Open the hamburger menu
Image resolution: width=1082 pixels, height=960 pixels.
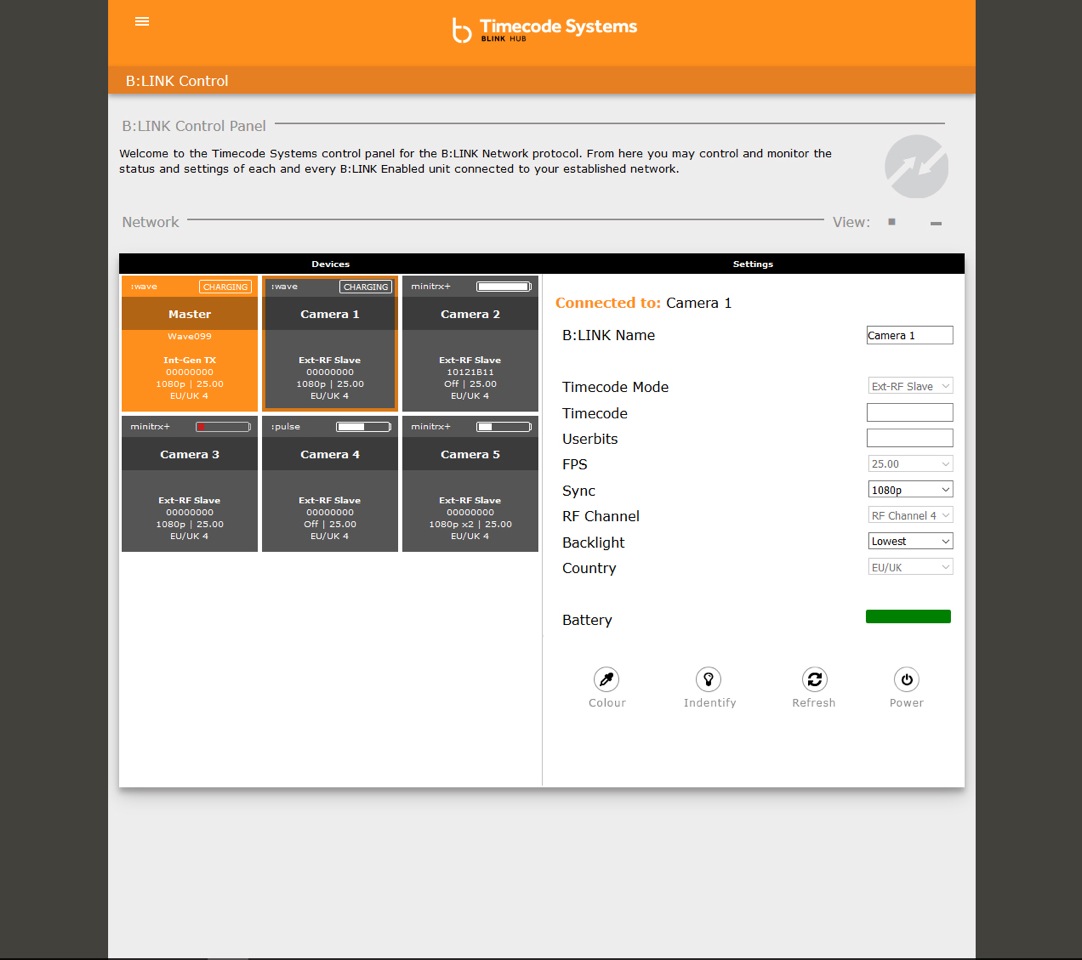pyautogui.click(x=142, y=21)
